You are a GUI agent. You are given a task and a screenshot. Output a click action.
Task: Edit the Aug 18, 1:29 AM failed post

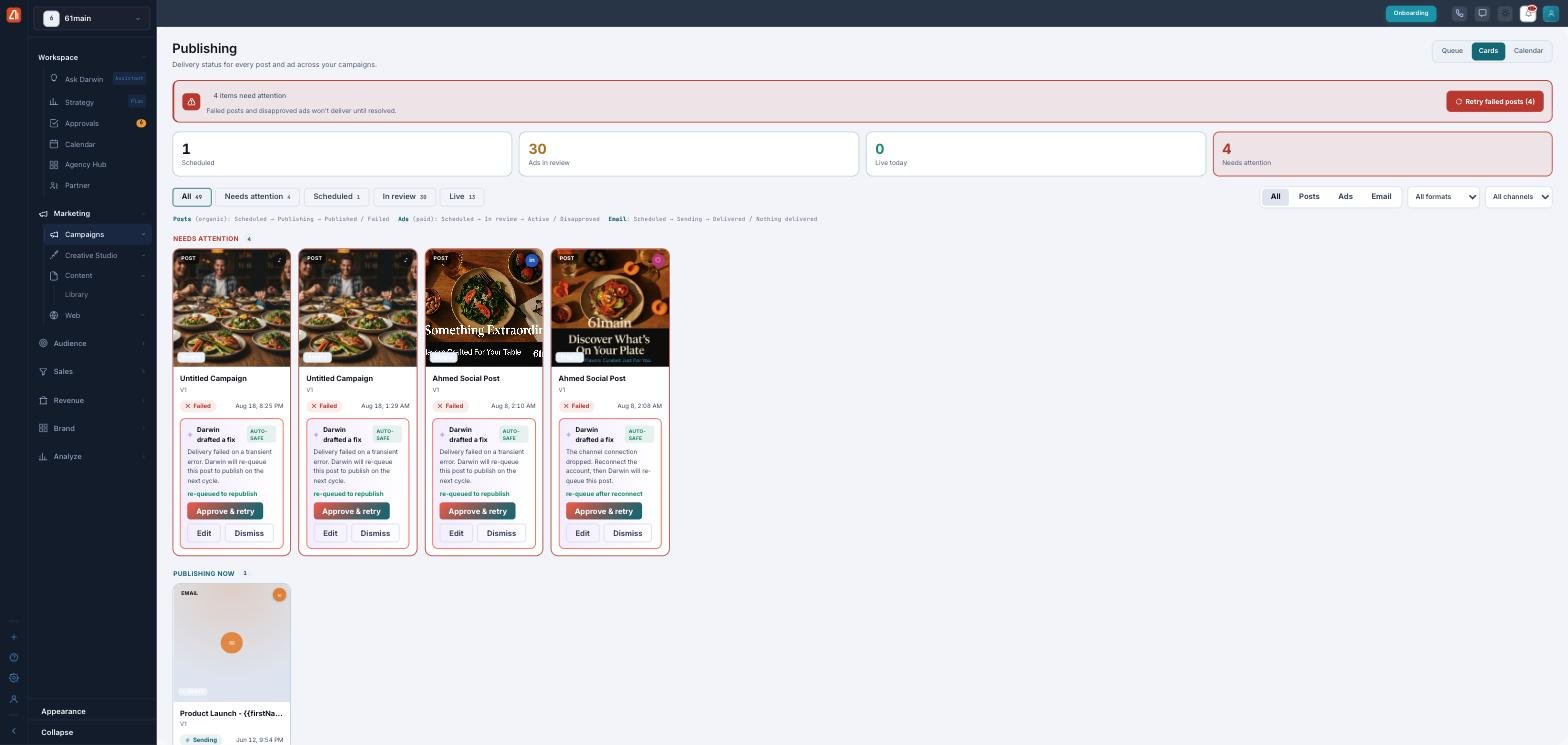330,533
